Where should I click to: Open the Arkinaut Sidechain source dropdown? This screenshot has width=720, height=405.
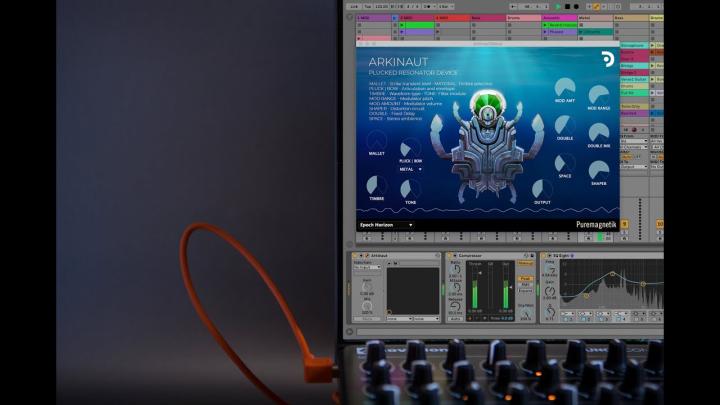(x=367, y=267)
